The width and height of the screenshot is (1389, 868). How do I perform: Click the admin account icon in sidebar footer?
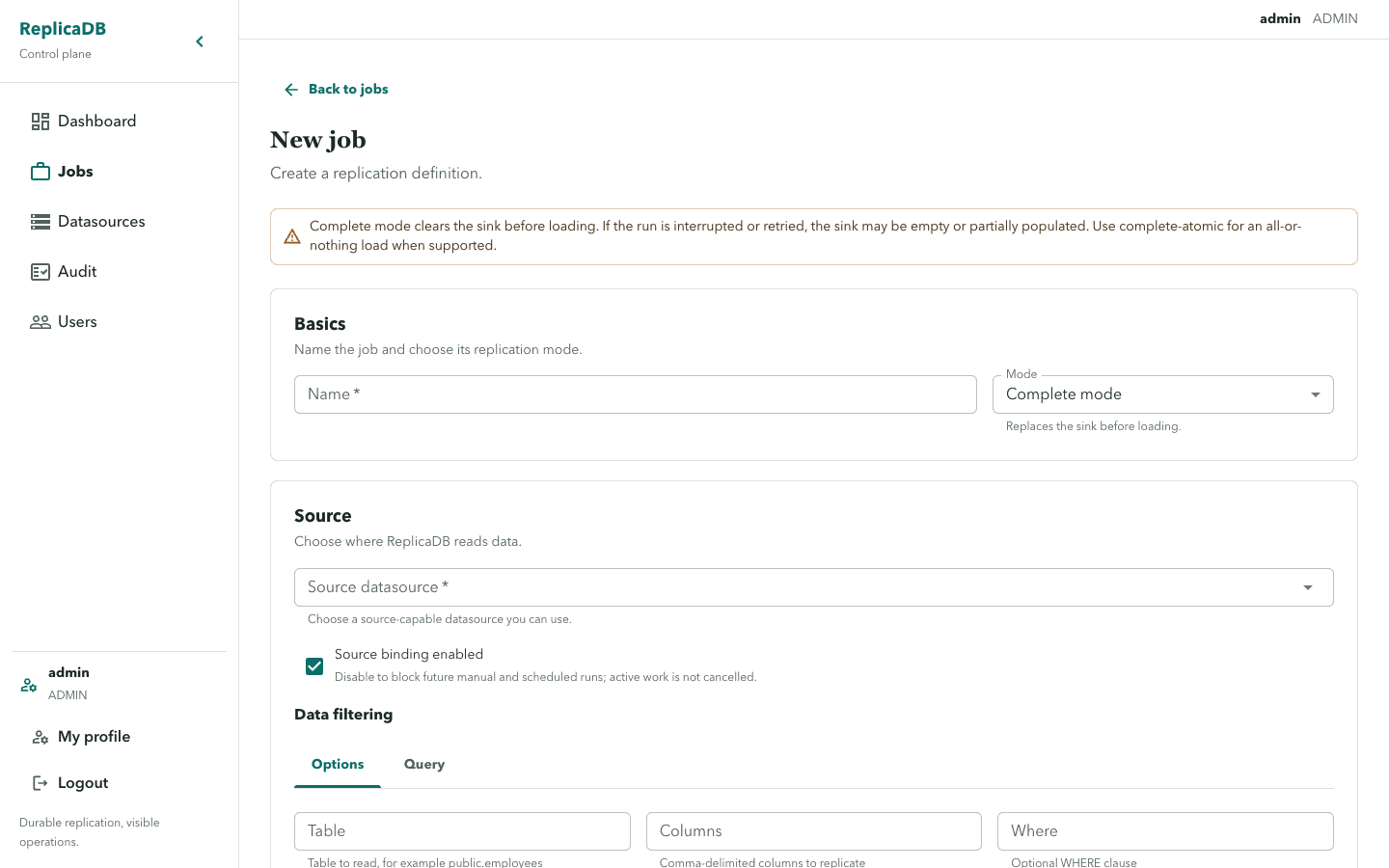pyautogui.click(x=29, y=685)
